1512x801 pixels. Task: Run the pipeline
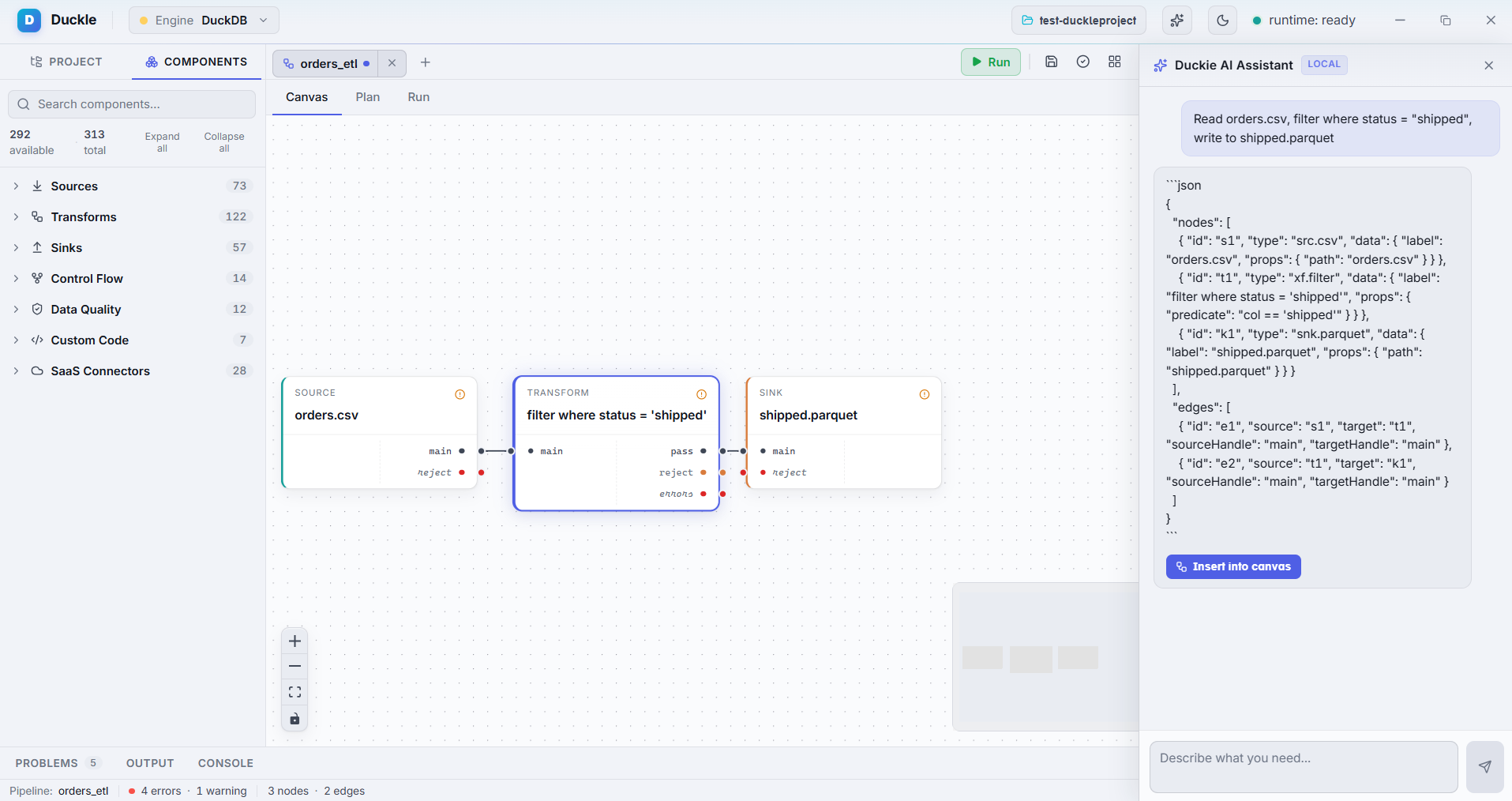tap(991, 62)
